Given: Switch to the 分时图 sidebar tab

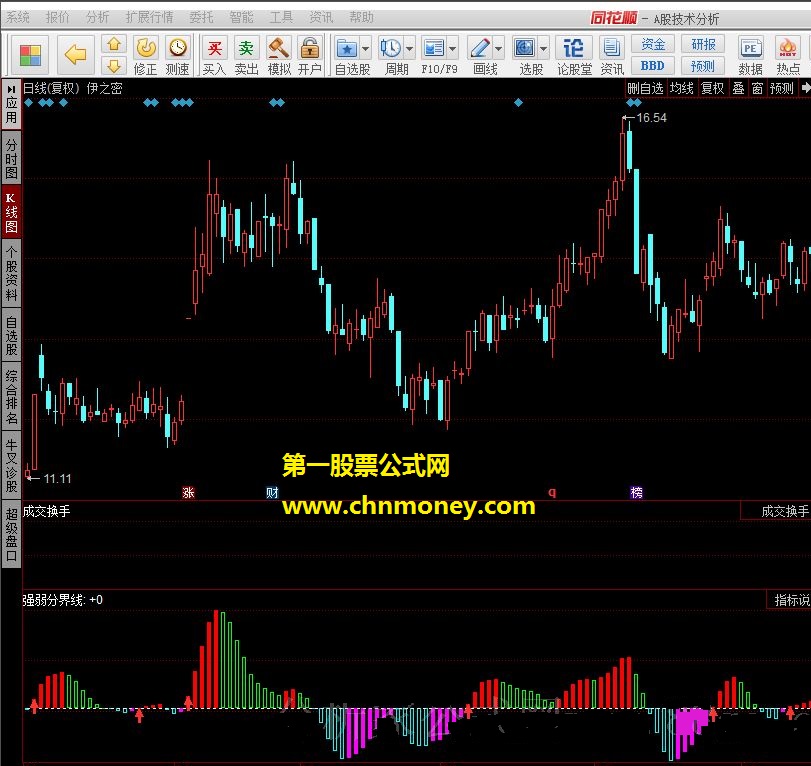Looking at the screenshot, I should [11, 157].
